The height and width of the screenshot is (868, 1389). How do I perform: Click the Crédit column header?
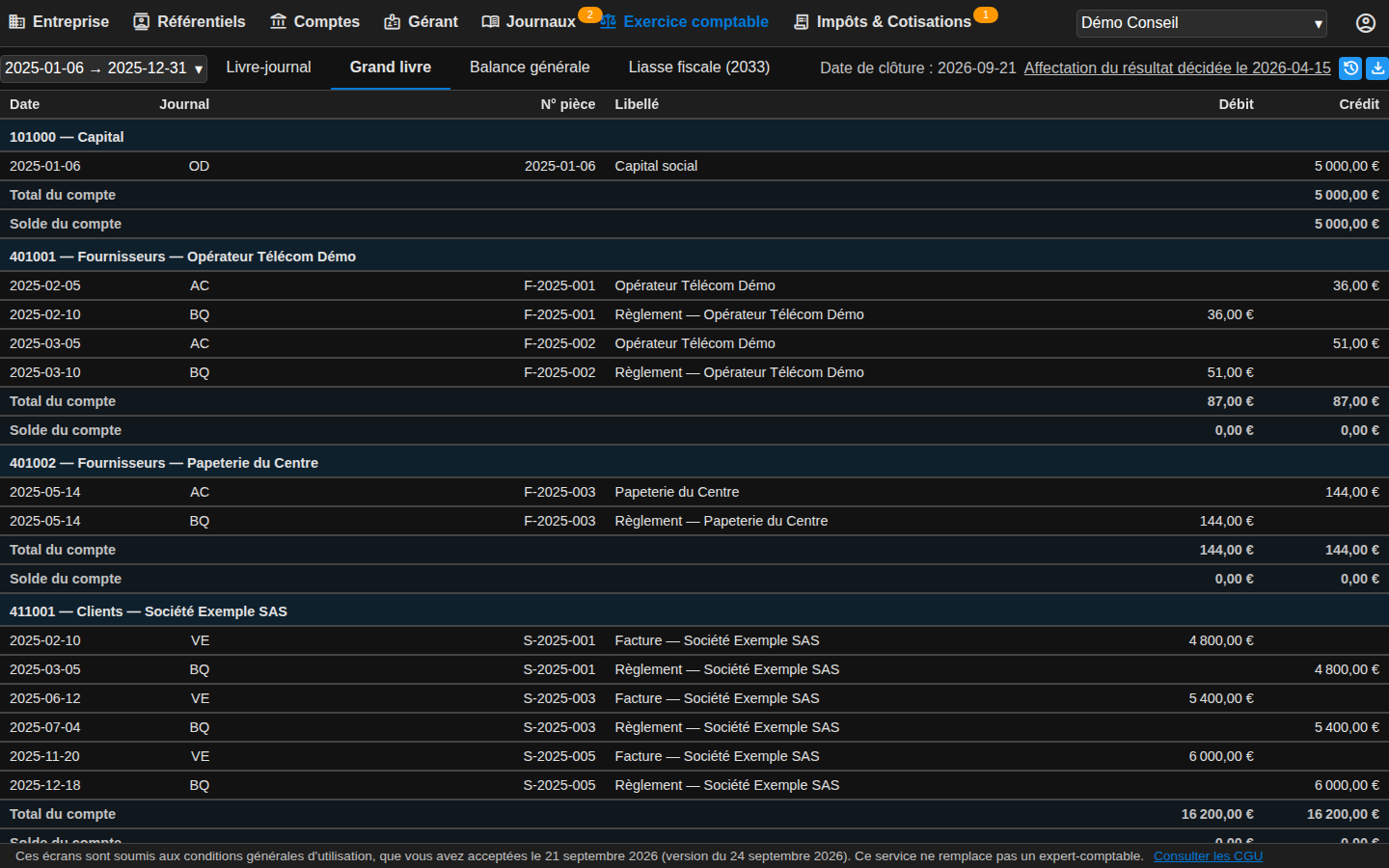(1359, 104)
